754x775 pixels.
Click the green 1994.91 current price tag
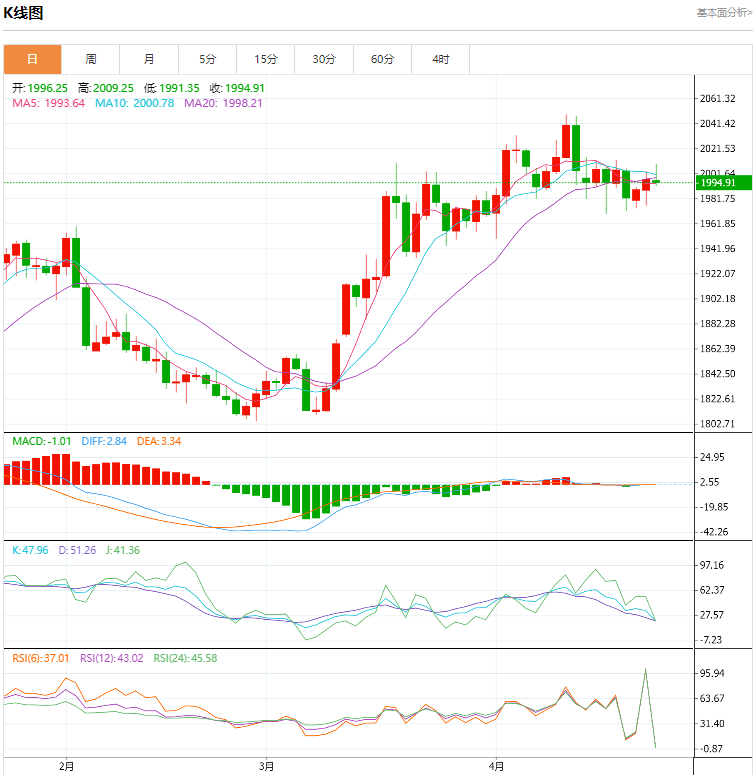[724, 182]
